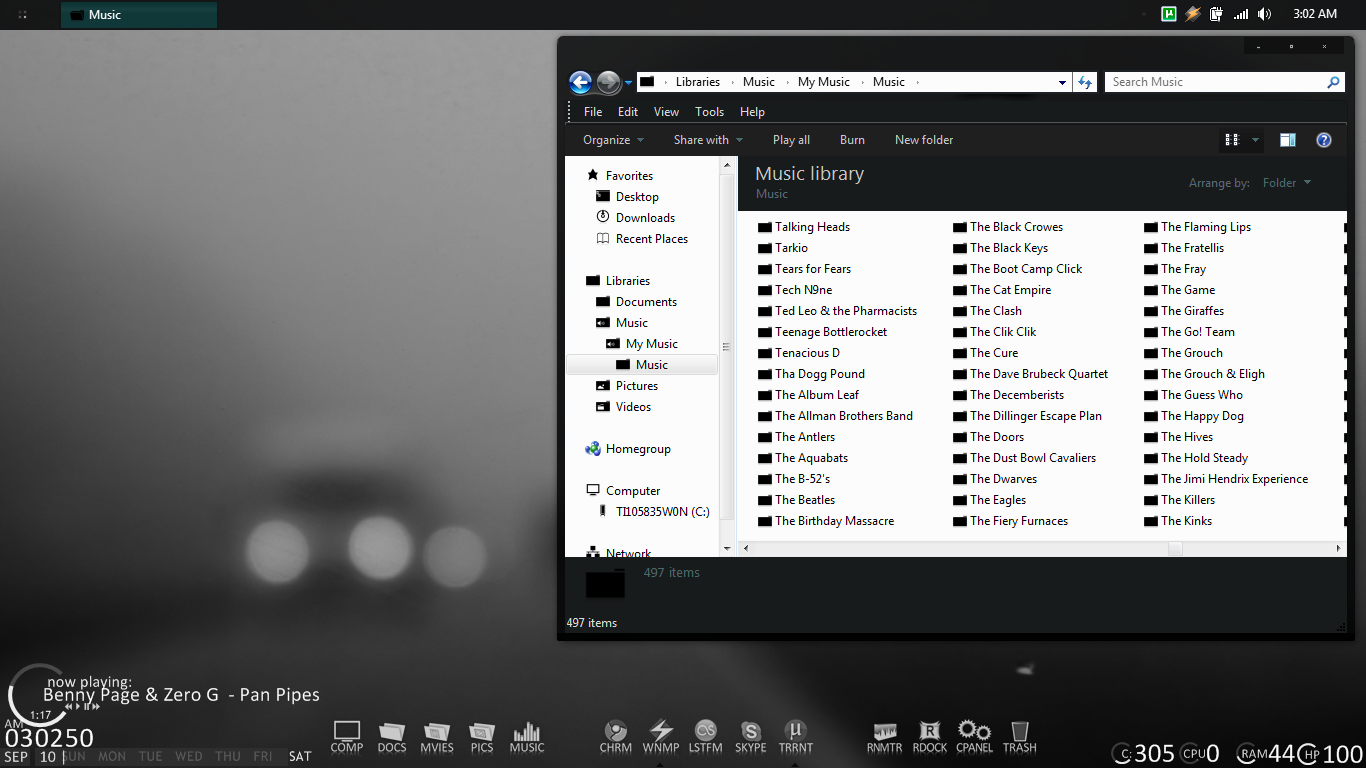Open the address bar history dropdown
Image resolution: width=1366 pixels, height=768 pixels.
point(1062,82)
